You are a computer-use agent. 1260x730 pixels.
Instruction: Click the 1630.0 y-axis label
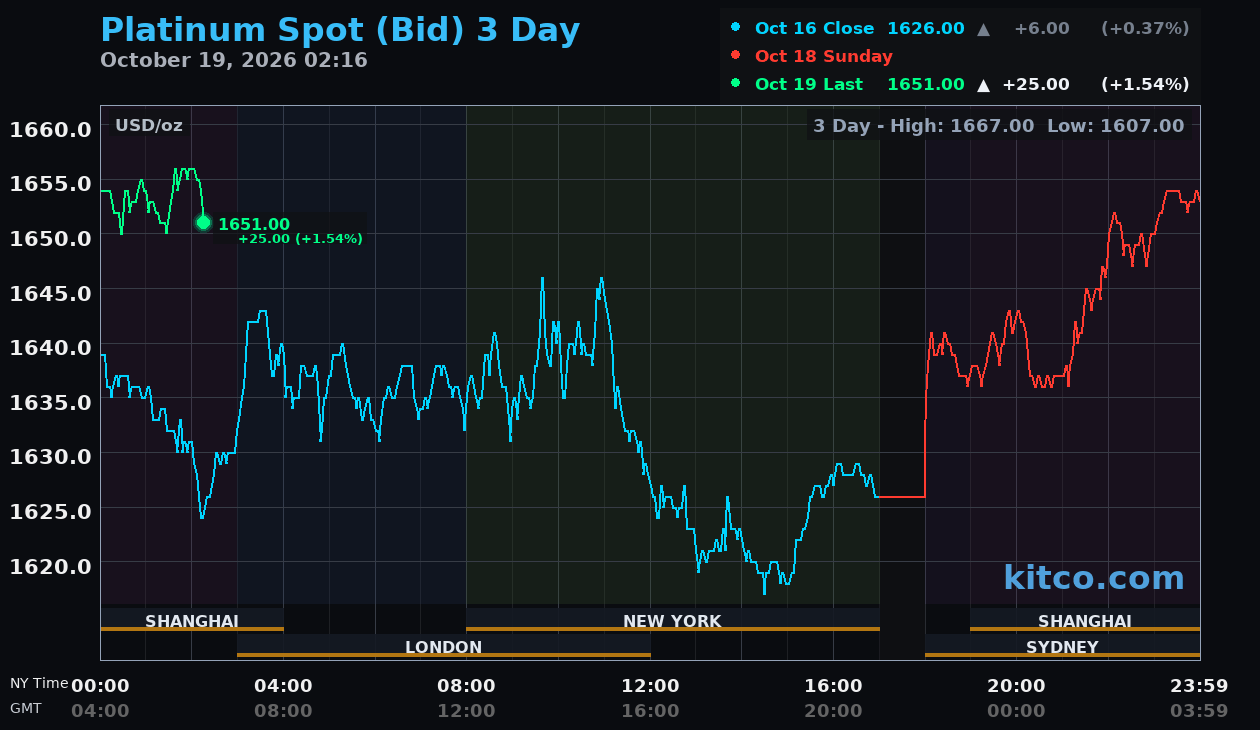coord(50,456)
